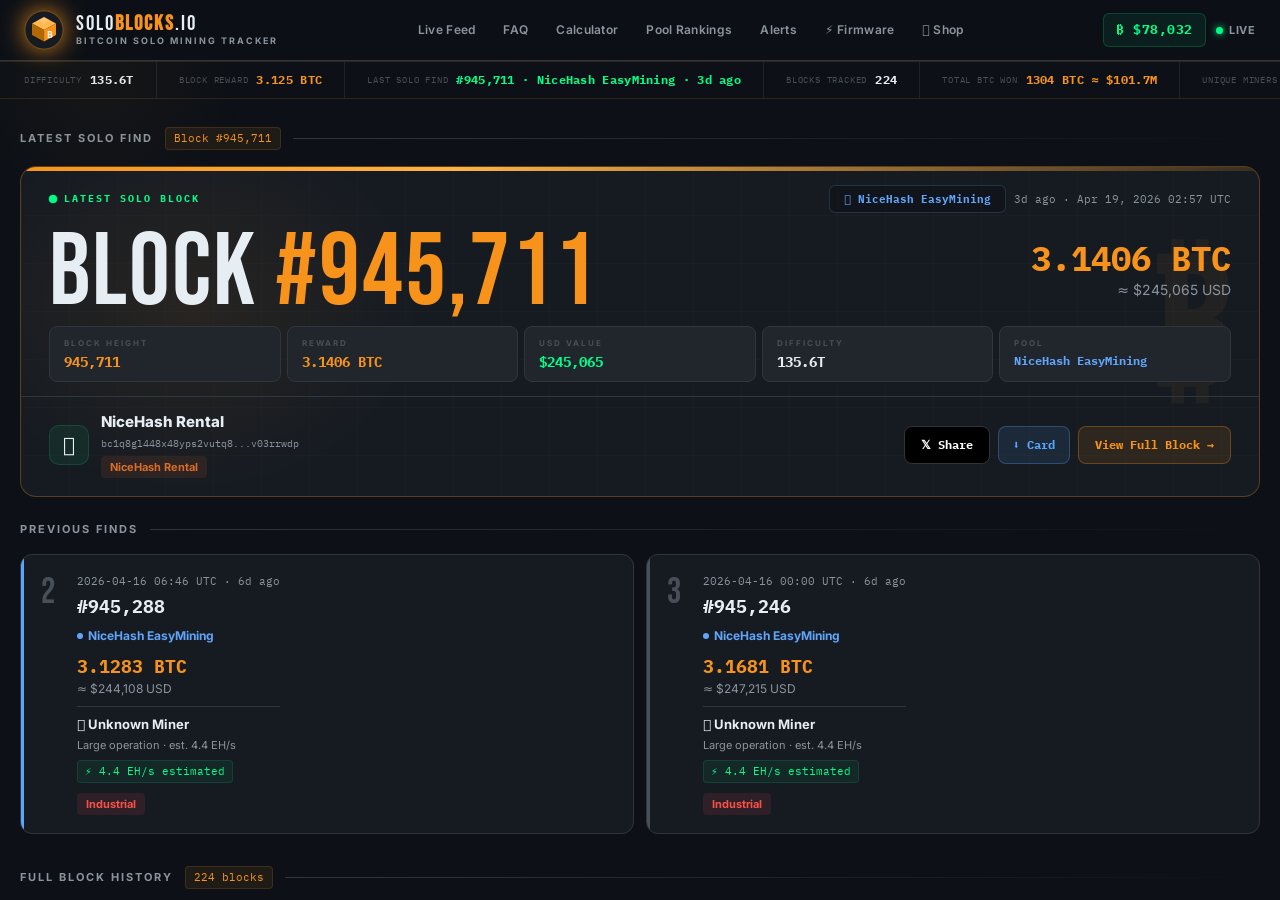The height and width of the screenshot is (900, 1280).
Task: Select the lightning bolt Firmware icon
Action: point(830,30)
